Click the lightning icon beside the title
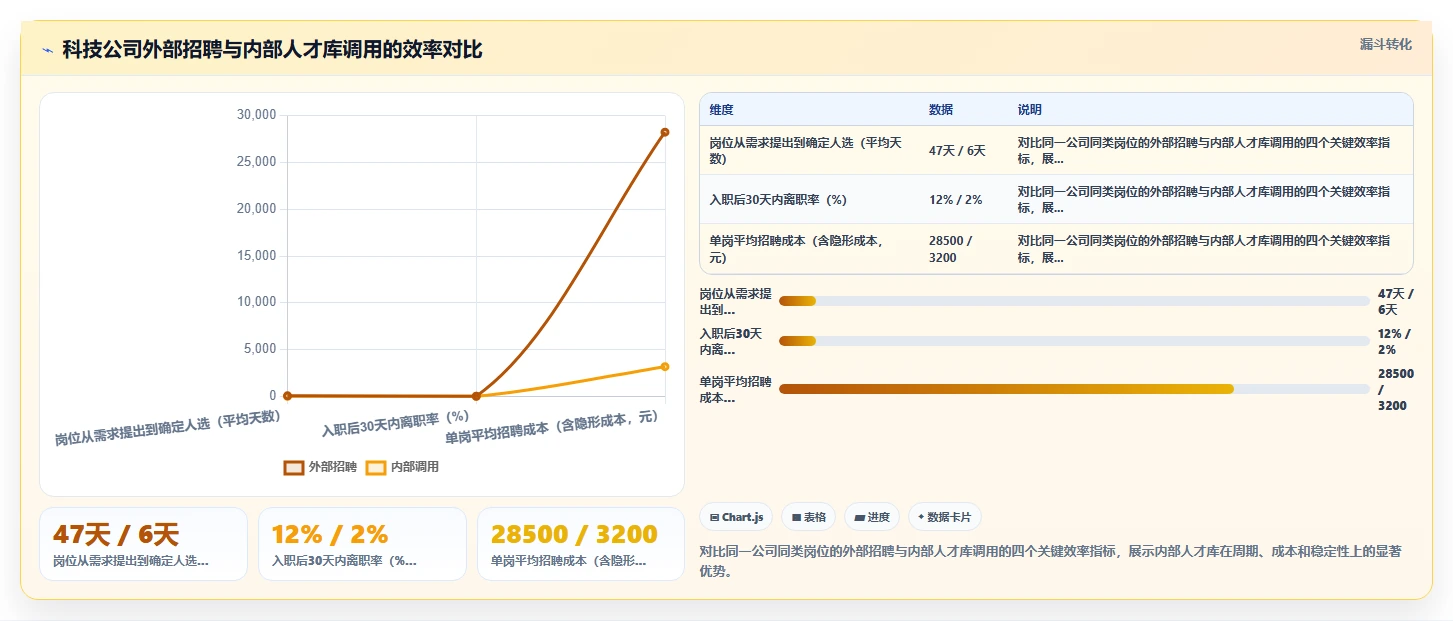The width and height of the screenshot is (1453, 621). (47, 50)
